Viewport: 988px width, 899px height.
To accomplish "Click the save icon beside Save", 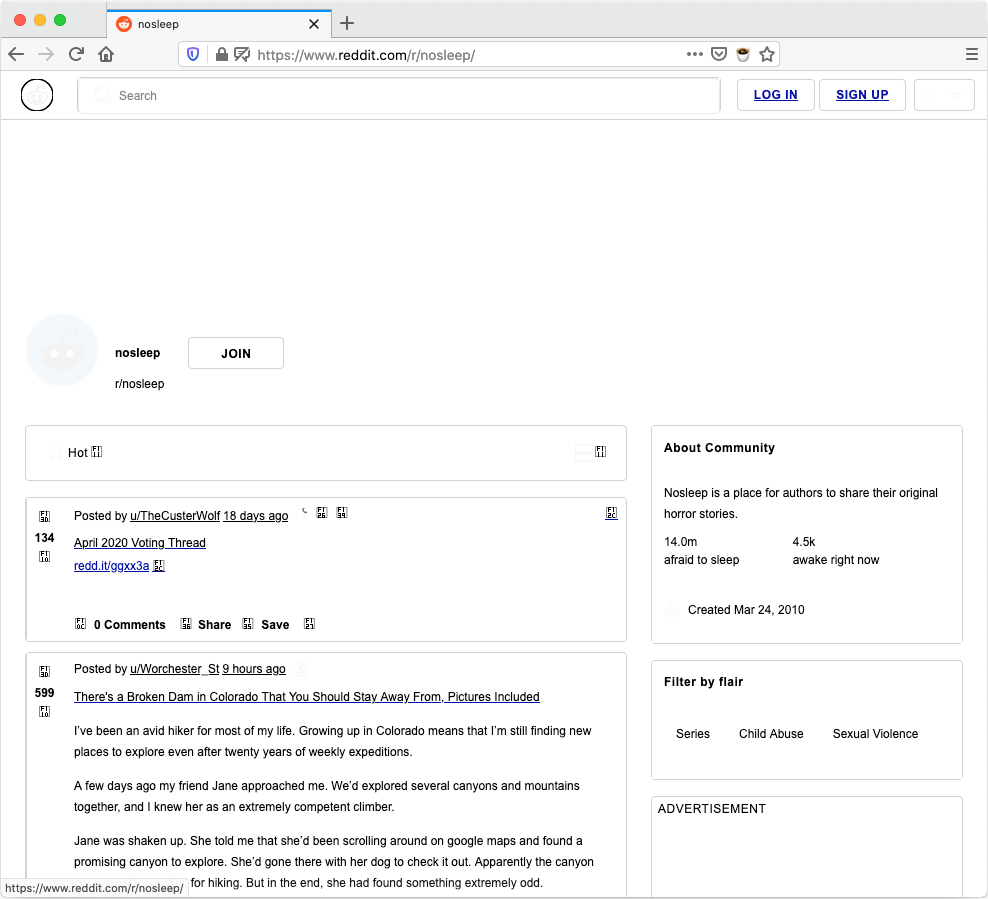I will [x=248, y=624].
